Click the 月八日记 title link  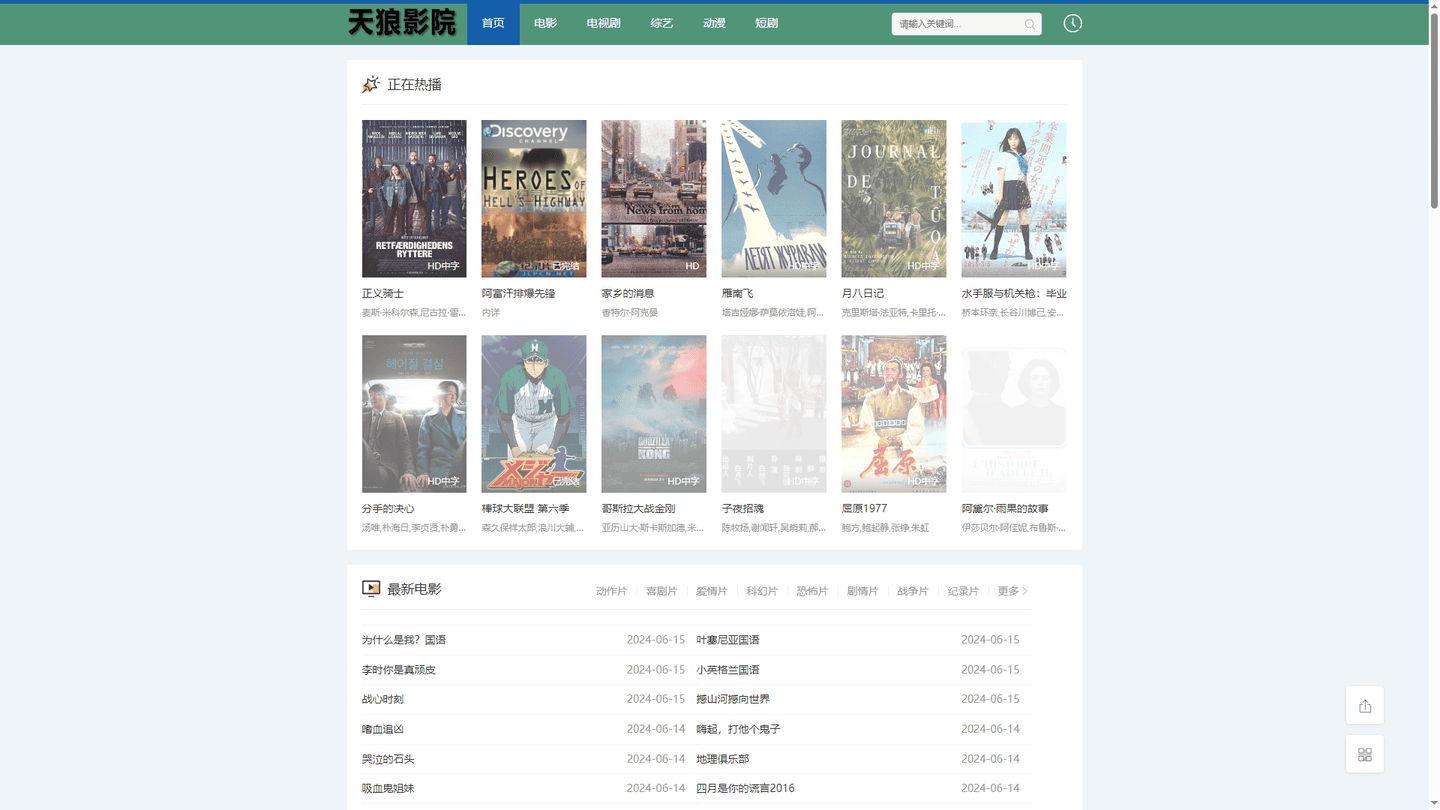[x=863, y=294]
